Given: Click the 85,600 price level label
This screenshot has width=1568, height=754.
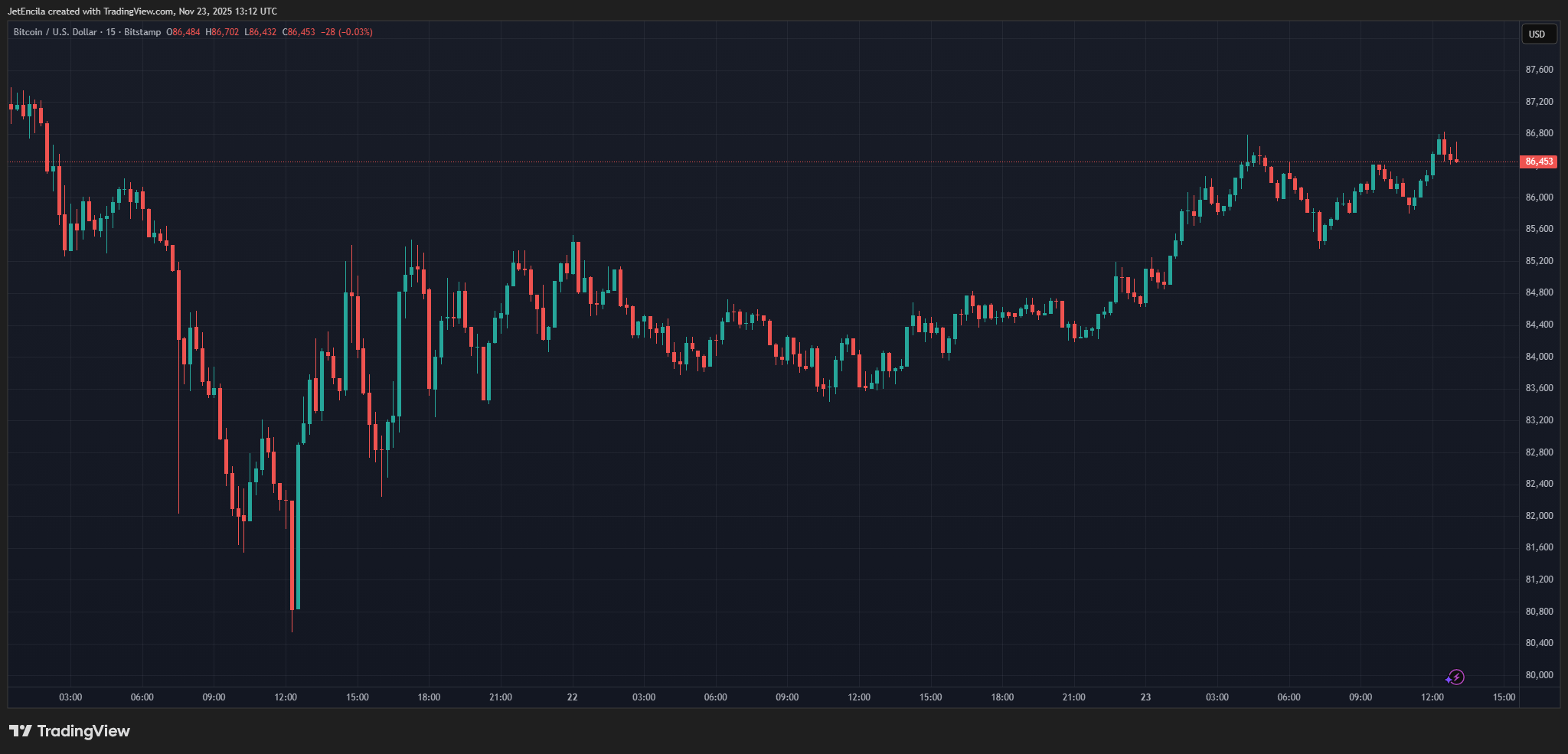Looking at the screenshot, I should point(1539,229).
